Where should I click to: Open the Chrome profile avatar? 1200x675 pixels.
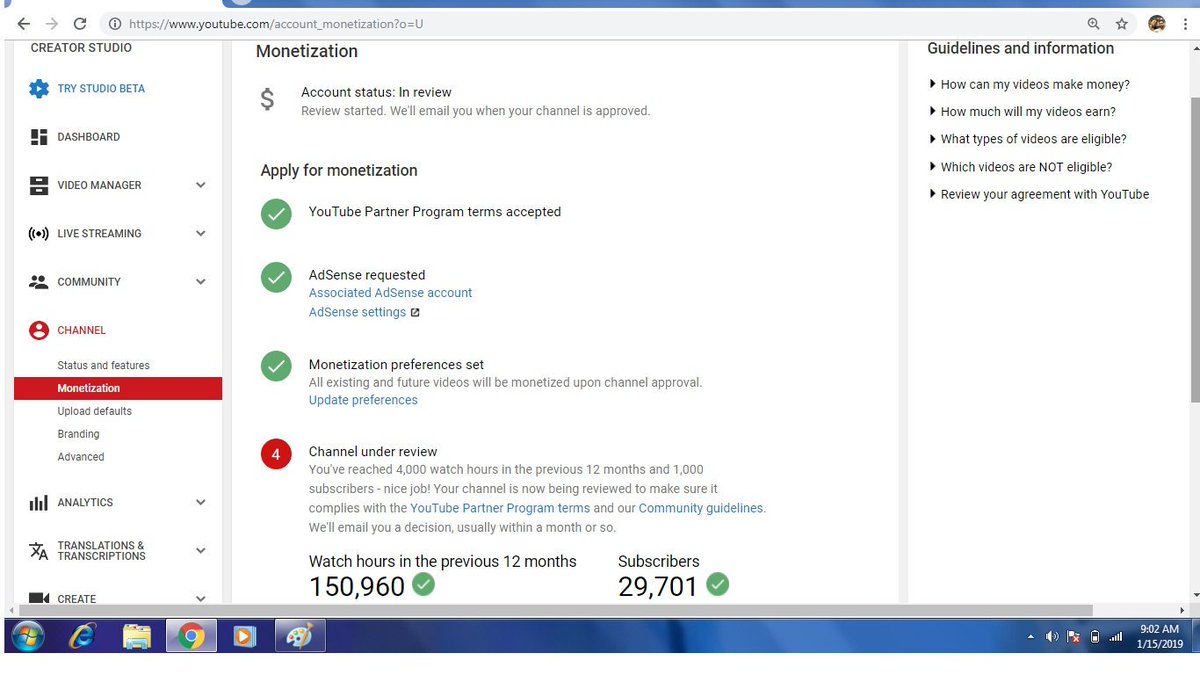coord(1157,23)
